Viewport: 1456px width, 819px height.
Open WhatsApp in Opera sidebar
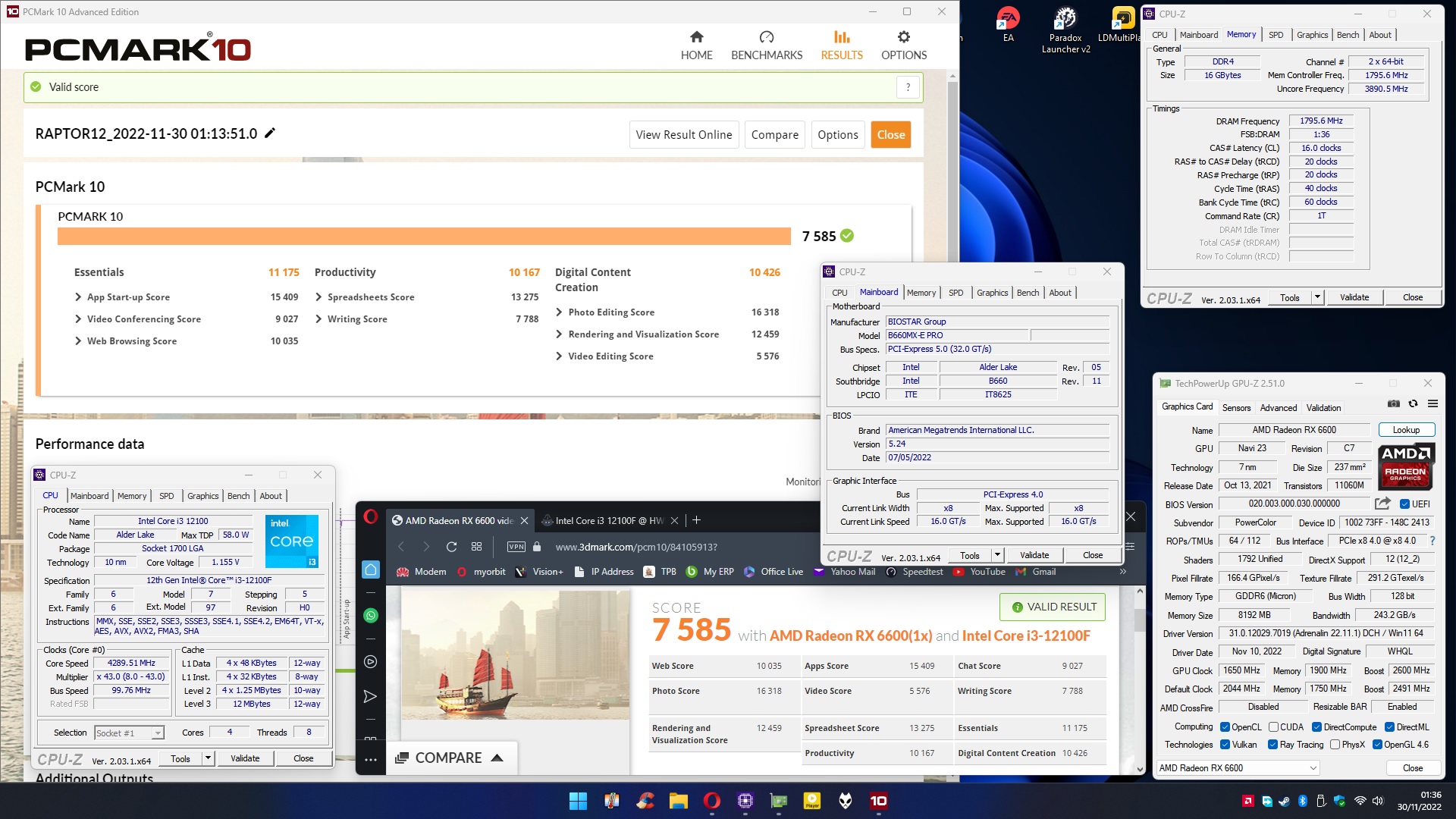click(371, 616)
